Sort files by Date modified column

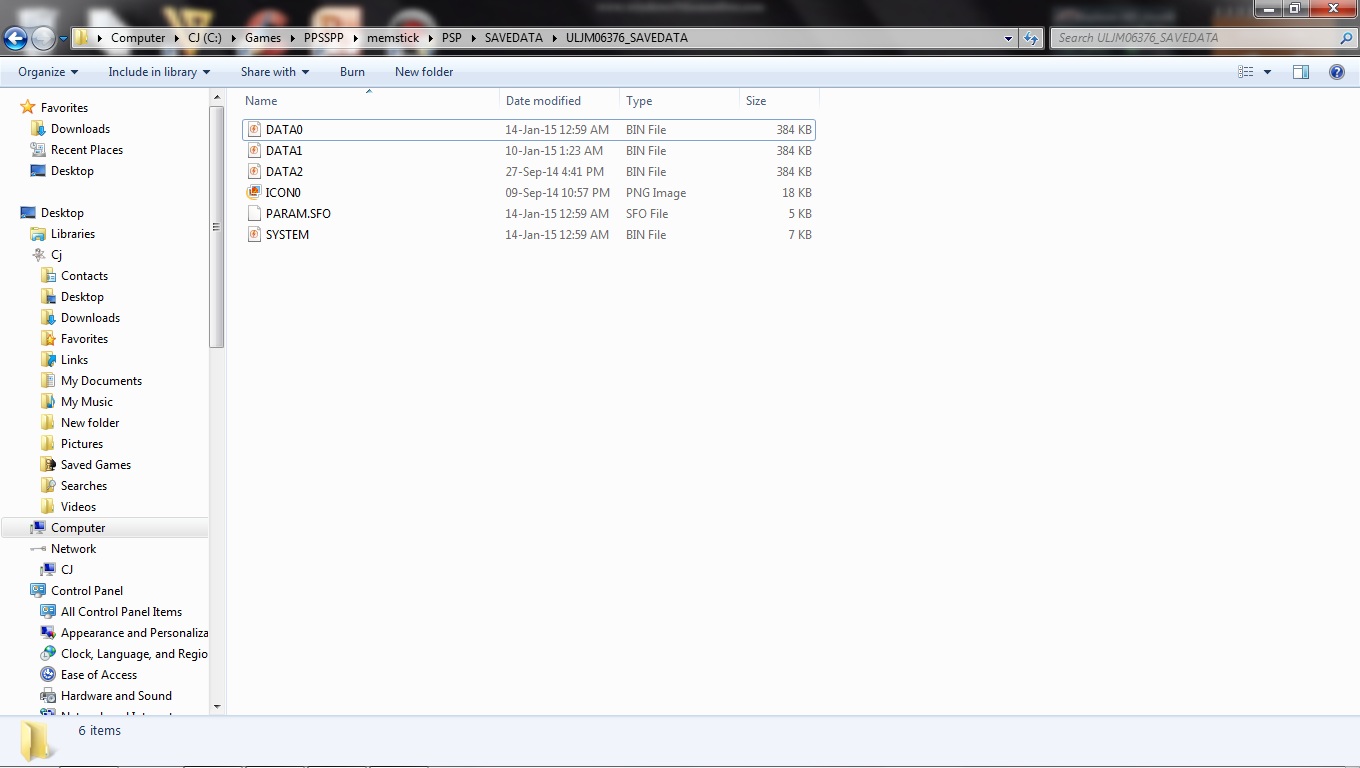(543, 101)
